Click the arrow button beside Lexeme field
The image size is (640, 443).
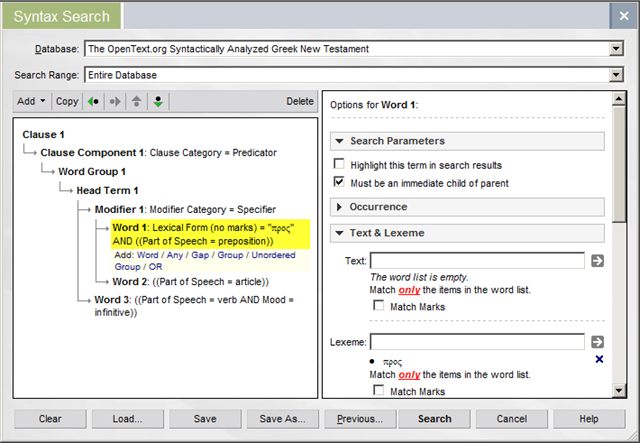point(597,342)
